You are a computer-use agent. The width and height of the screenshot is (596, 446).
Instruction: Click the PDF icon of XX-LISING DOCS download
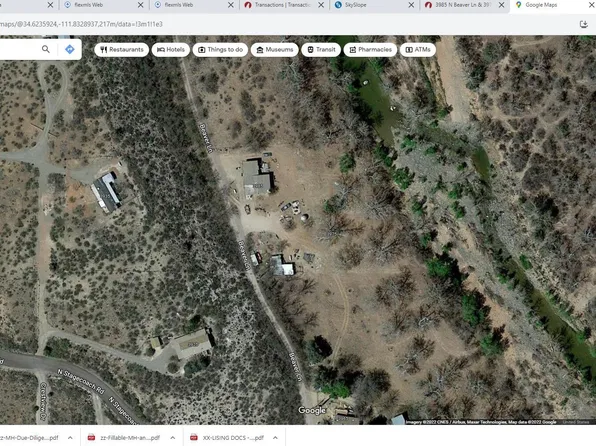coord(194,437)
